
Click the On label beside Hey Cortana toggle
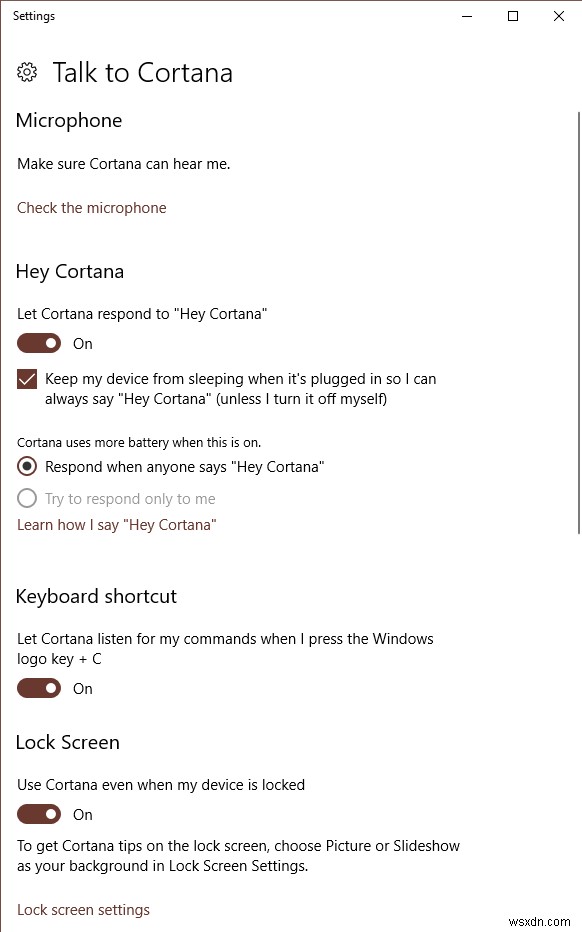[x=82, y=343]
